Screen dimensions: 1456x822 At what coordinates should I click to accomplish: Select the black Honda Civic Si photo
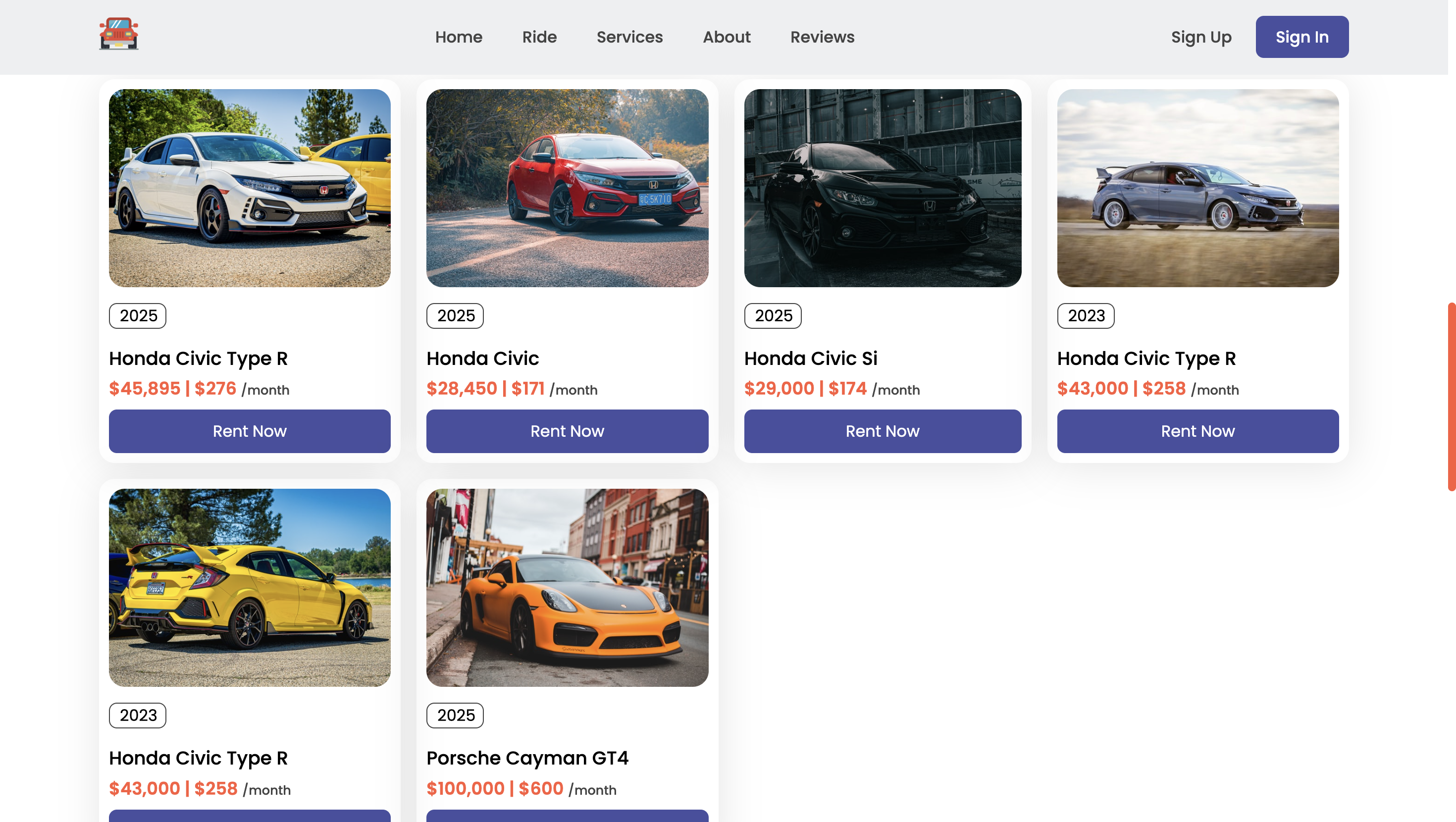click(x=883, y=188)
